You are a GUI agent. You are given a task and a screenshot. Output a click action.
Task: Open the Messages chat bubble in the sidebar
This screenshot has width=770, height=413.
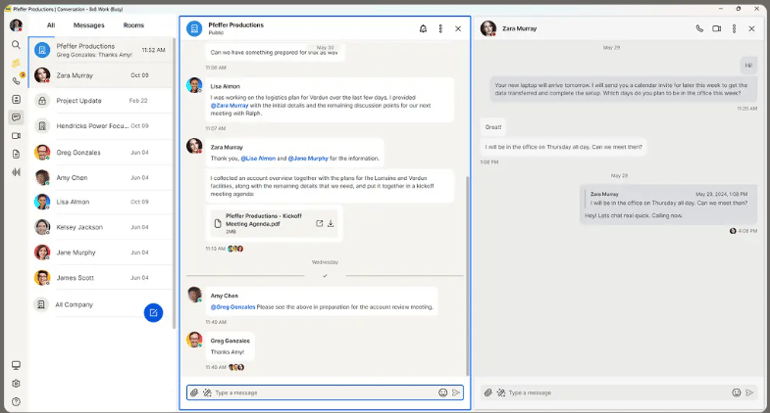tap(16, 117)
